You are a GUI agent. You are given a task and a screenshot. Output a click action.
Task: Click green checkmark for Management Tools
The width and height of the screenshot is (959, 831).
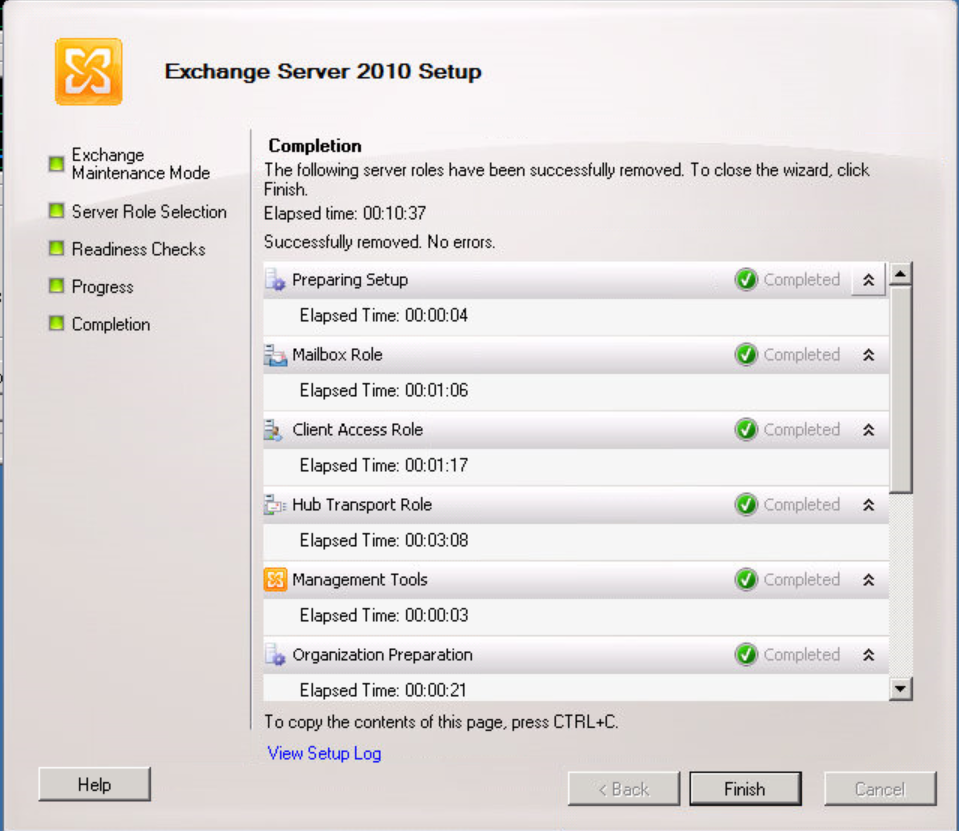746,580
